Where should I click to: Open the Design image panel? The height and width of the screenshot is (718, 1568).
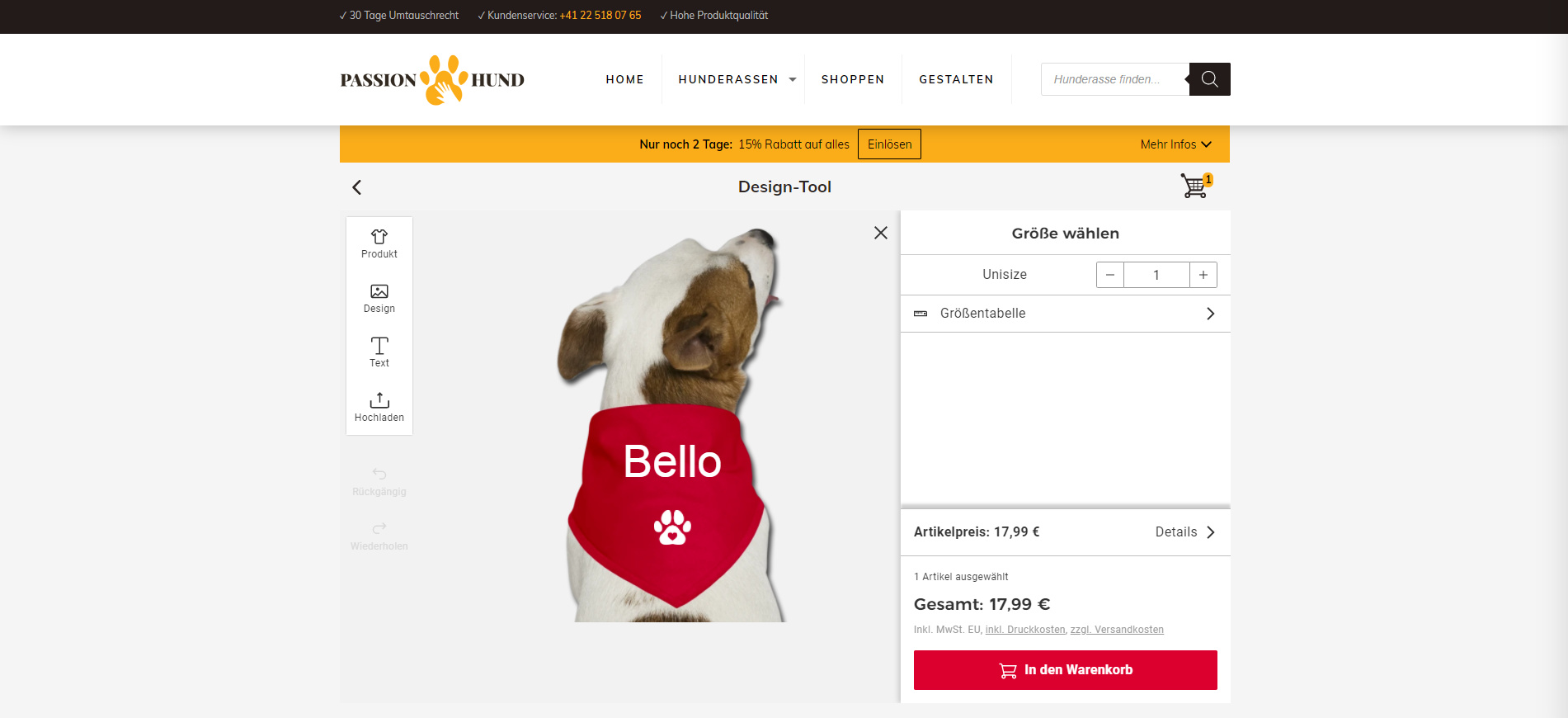[x=379, y=298]
